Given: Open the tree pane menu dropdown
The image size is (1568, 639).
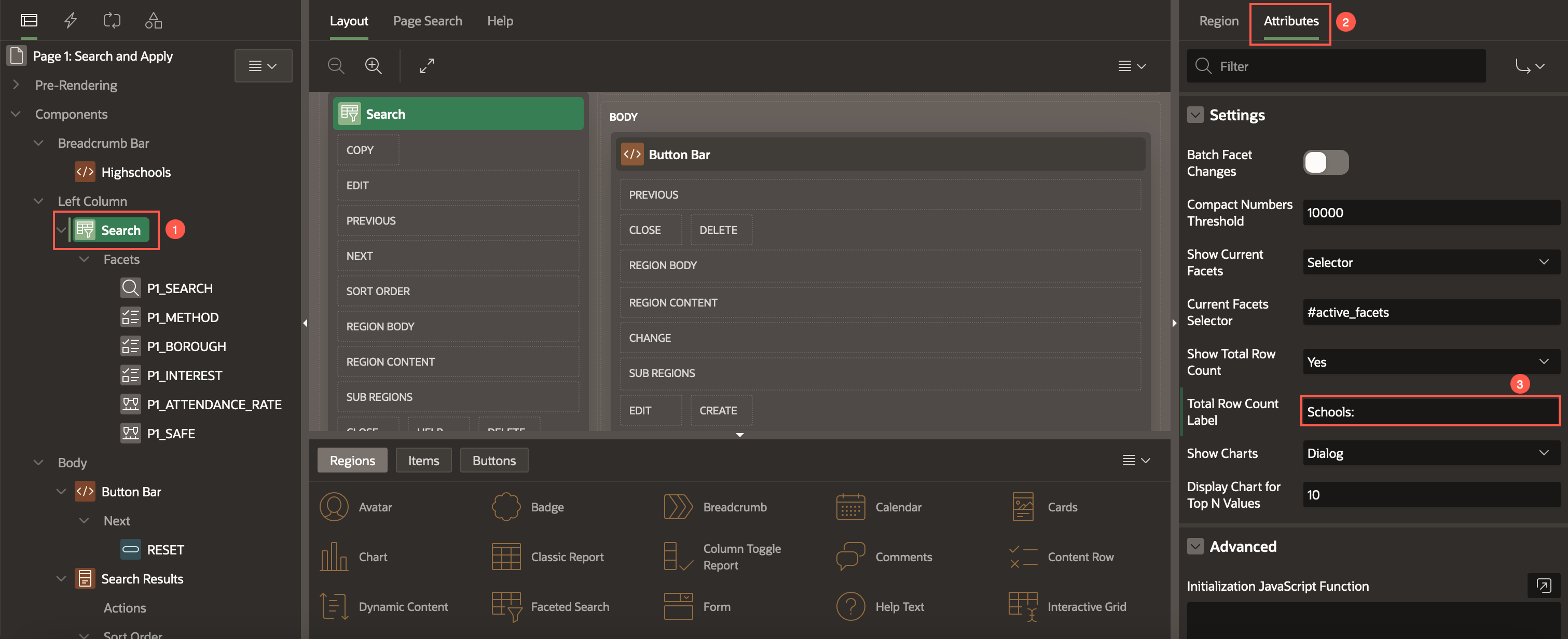Looking at the screenshot, I should click(263, 66).
